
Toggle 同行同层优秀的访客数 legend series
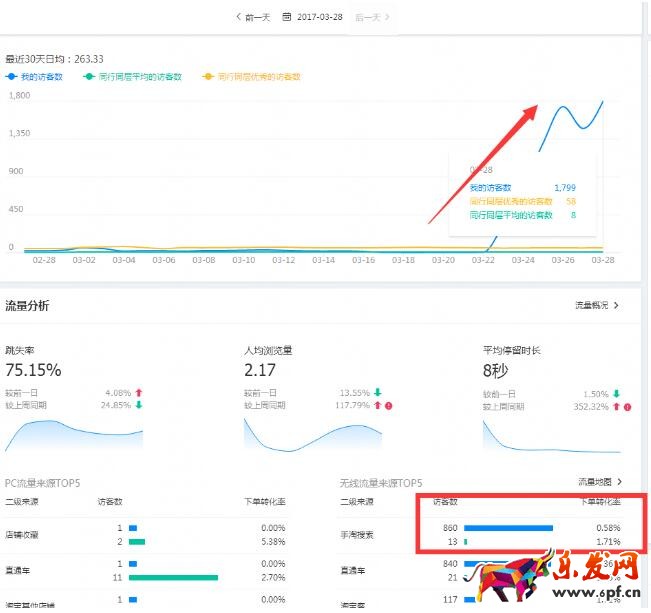253,76
